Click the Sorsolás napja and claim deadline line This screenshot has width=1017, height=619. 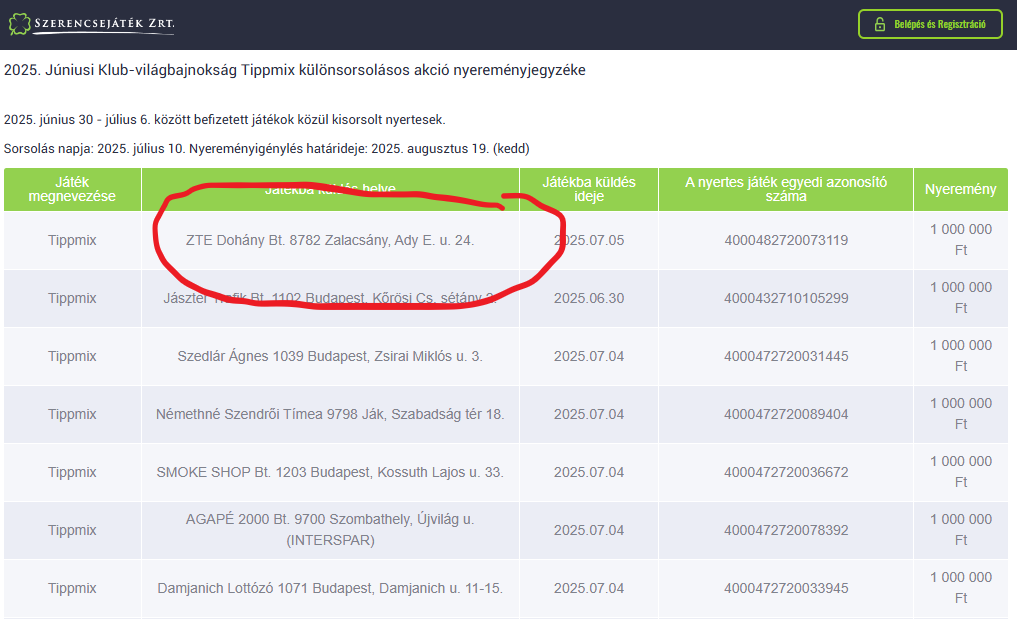point(267,149)
